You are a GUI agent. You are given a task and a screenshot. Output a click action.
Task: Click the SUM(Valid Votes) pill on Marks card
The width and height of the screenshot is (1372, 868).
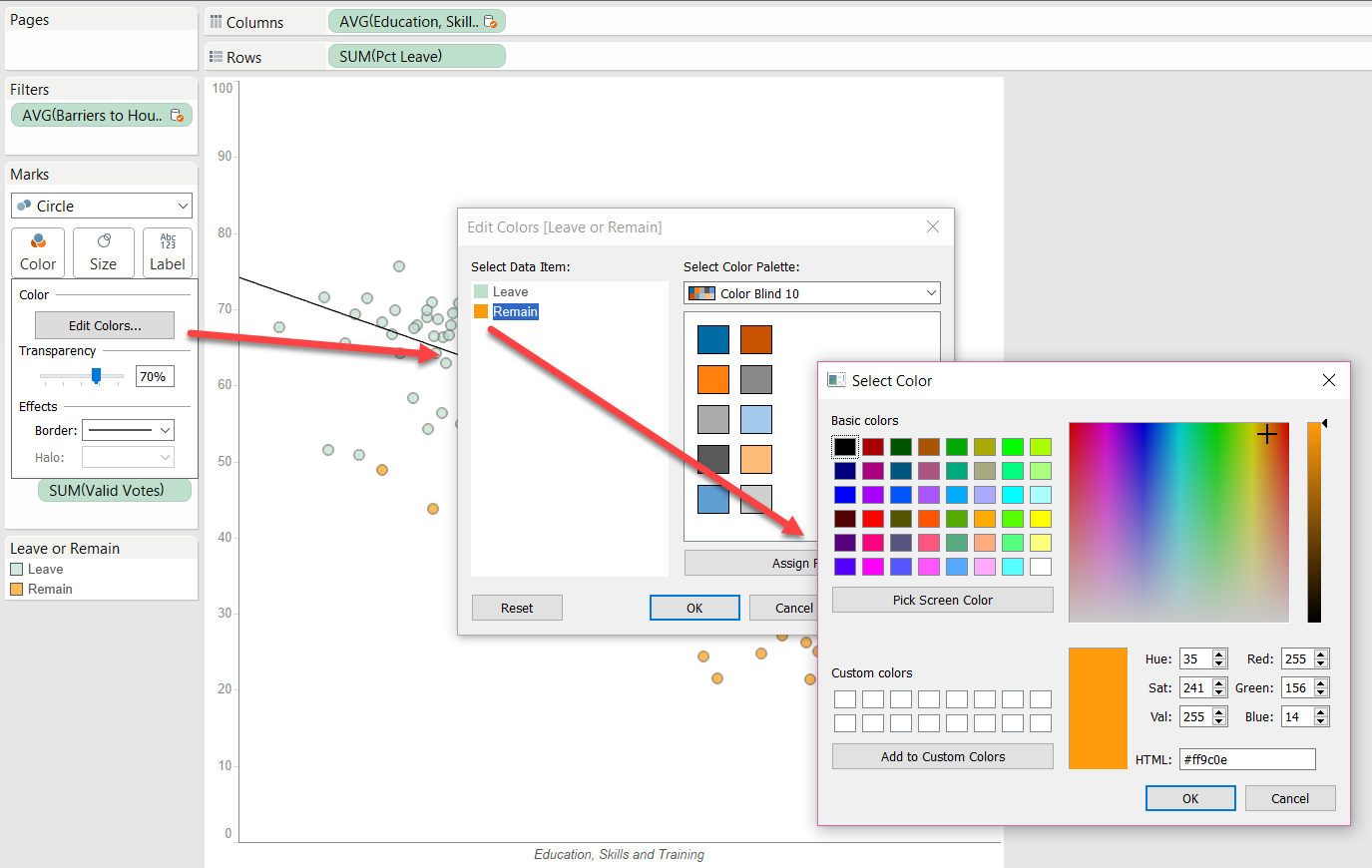(115, 490)
